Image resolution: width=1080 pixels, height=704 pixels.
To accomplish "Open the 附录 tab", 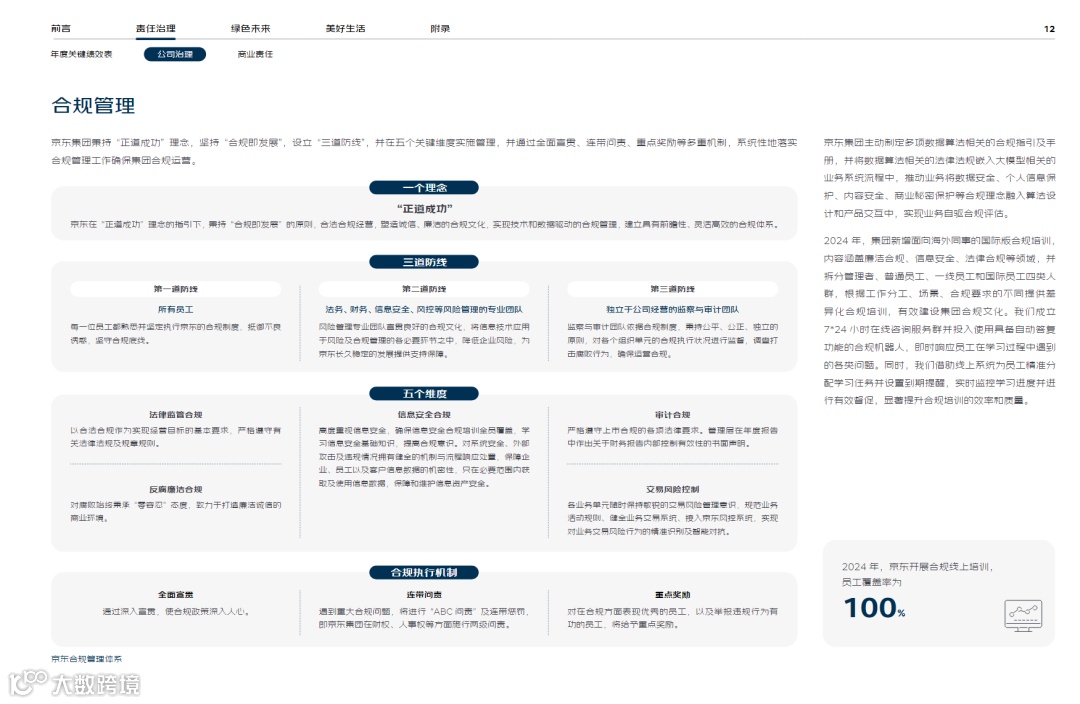I will pos(440,28).
